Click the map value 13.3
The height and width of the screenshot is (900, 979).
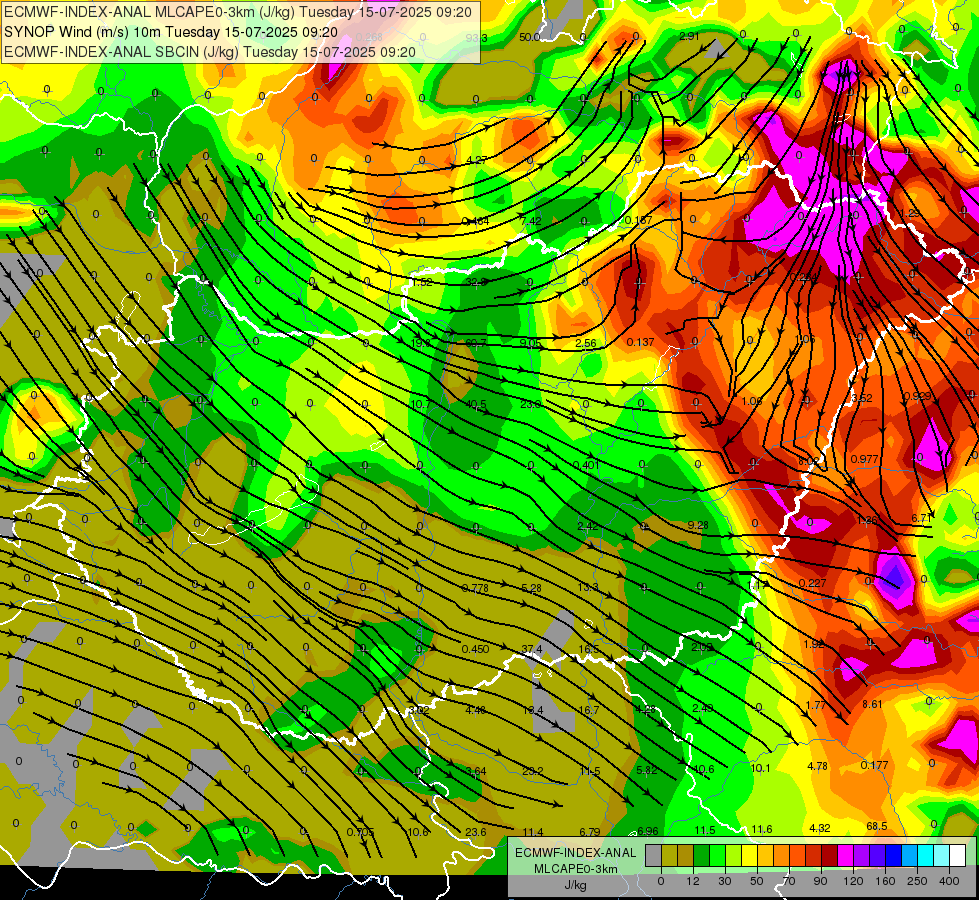(x=588, y=587)
